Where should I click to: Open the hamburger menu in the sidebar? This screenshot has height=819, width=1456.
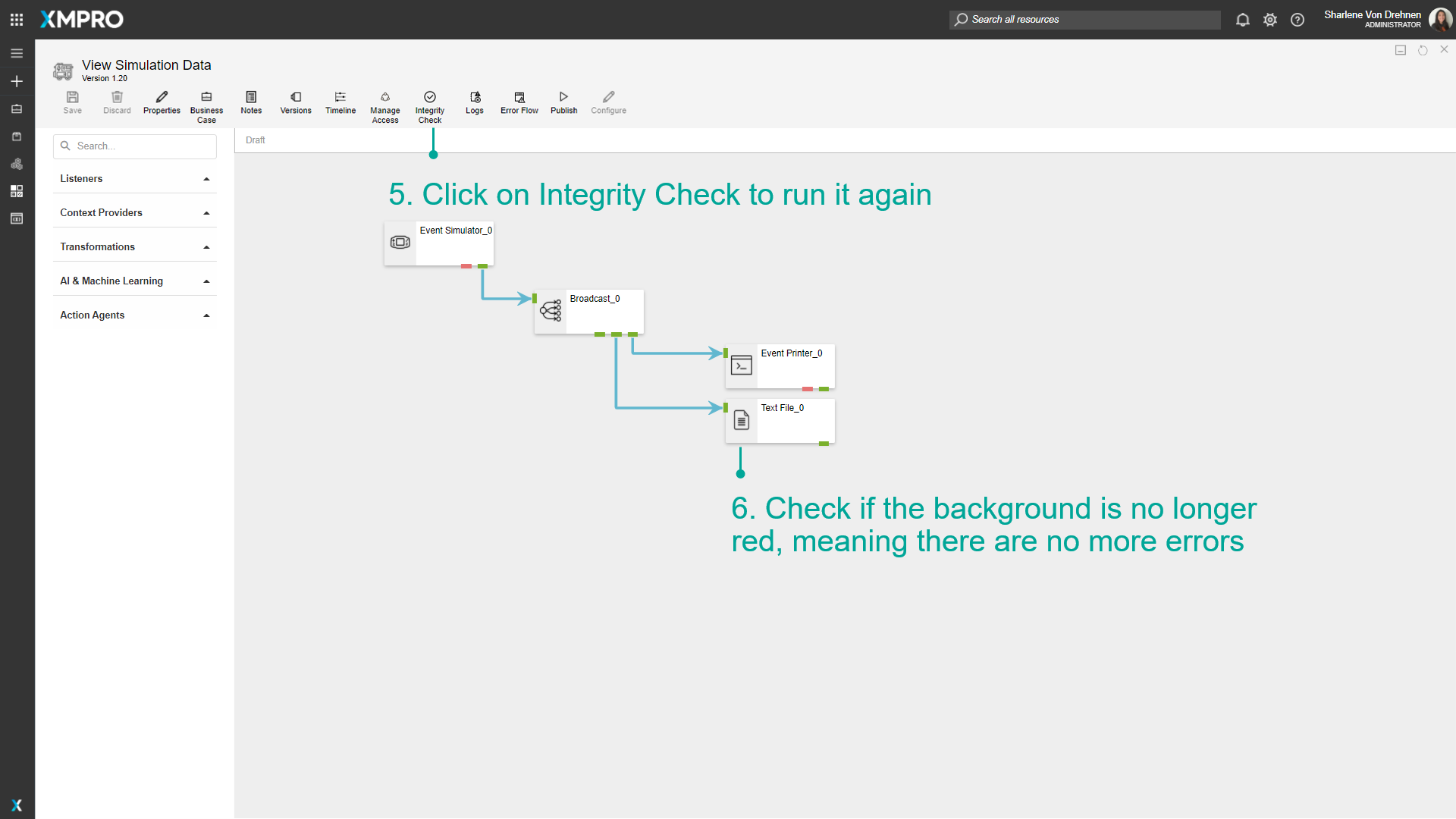(16, 53)
